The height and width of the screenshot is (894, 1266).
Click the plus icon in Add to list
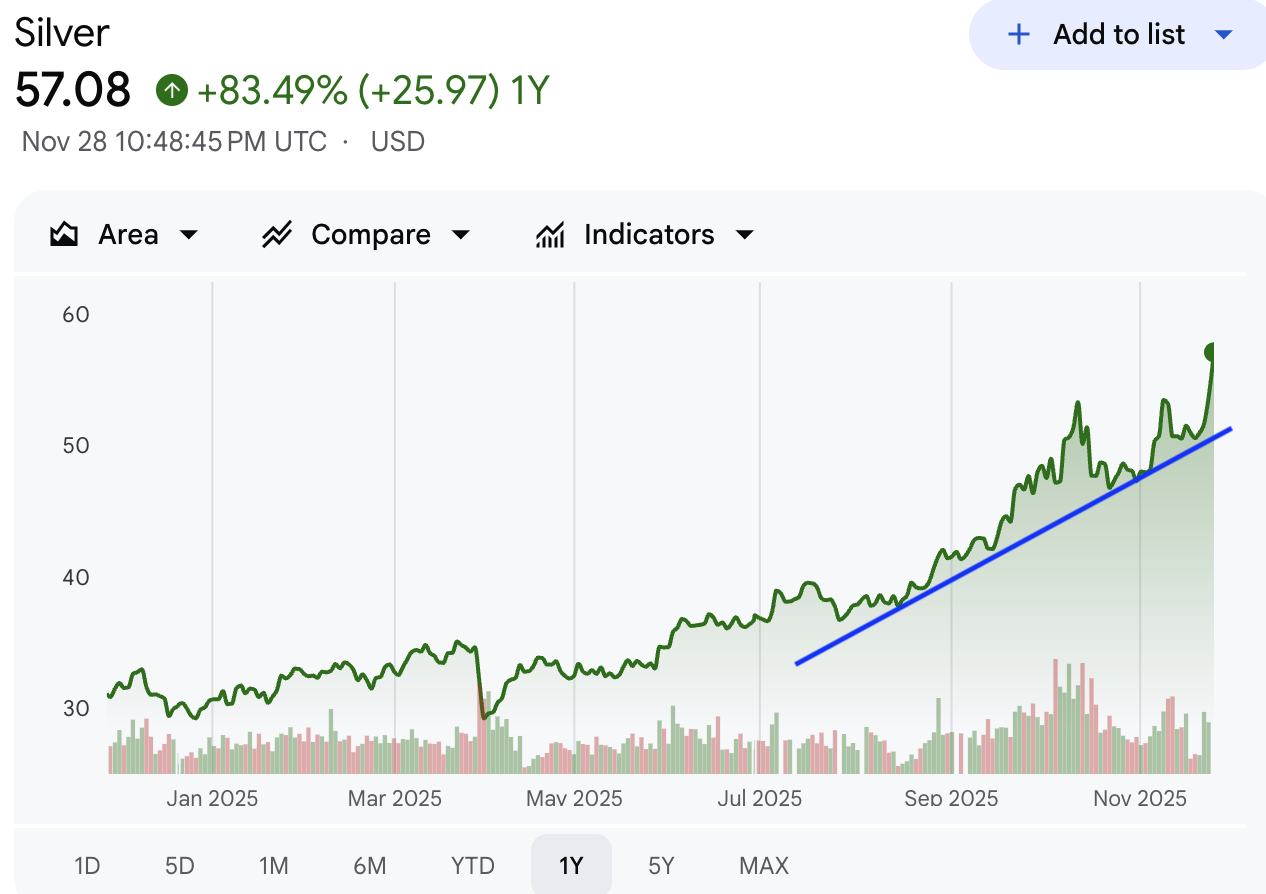click(1018, 35)
